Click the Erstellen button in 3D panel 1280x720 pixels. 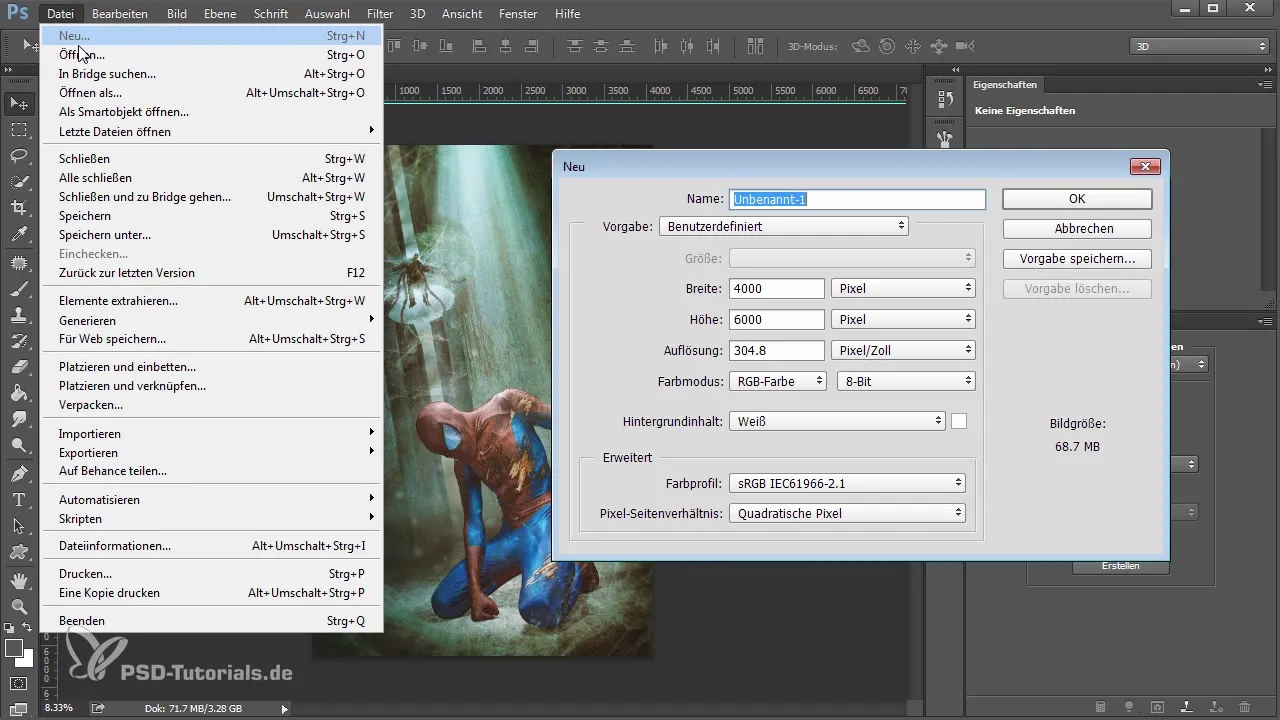pos(1120,566)
